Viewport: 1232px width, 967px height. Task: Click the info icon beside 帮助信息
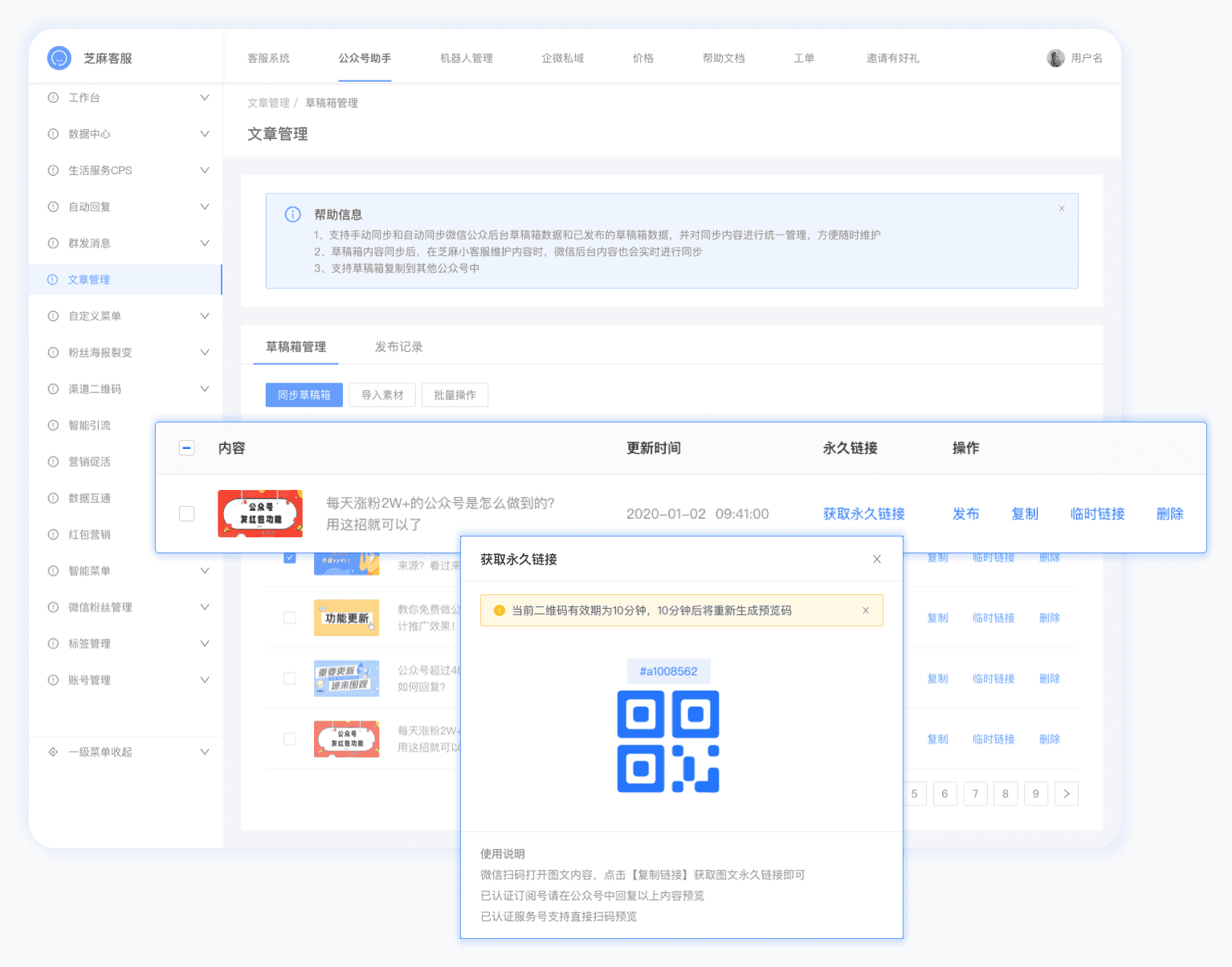pyautogui.click(x=293, y=214)
